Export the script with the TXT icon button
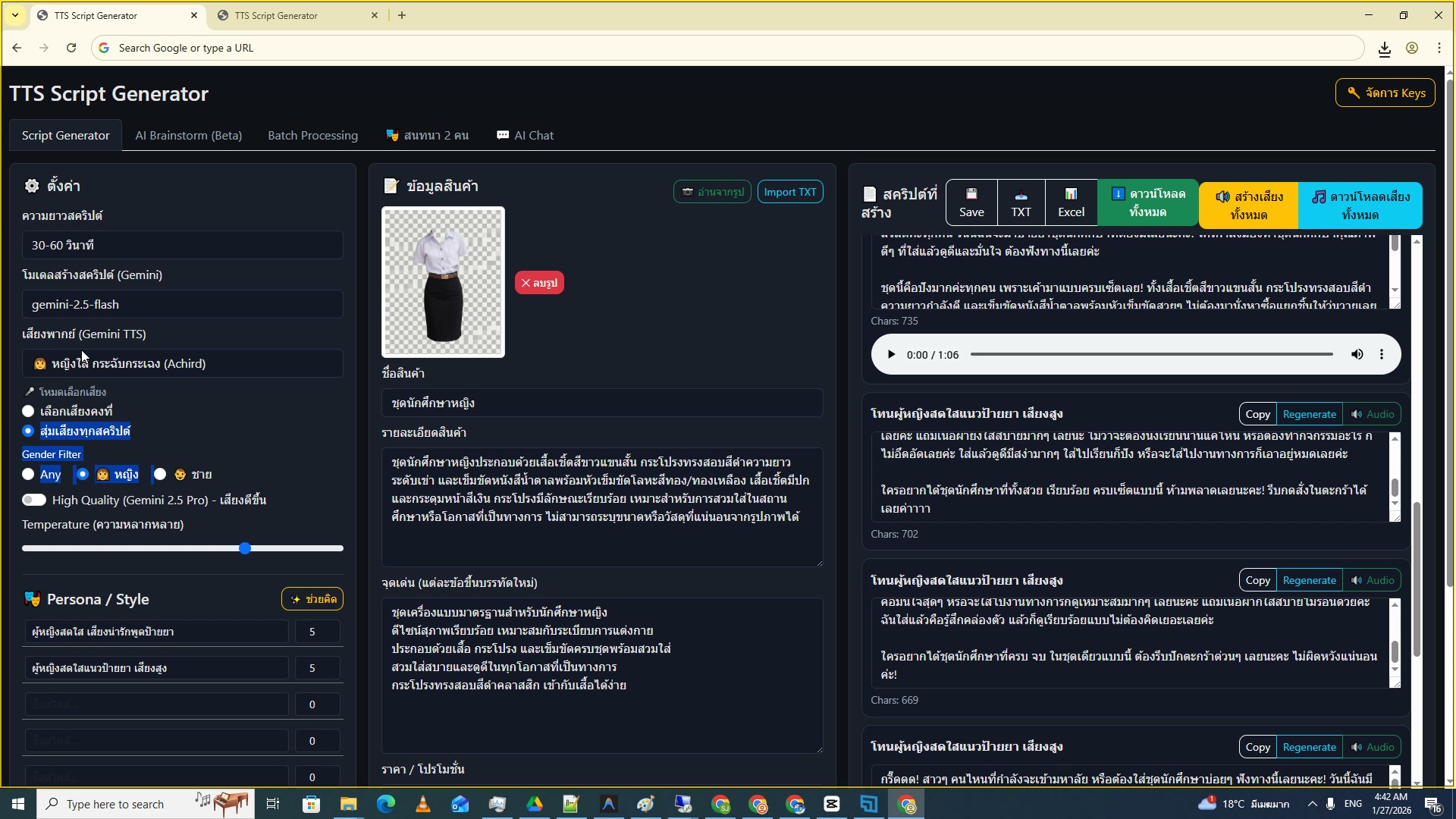The height and width of the screenshot is (819, 1456). [1021, 202]
